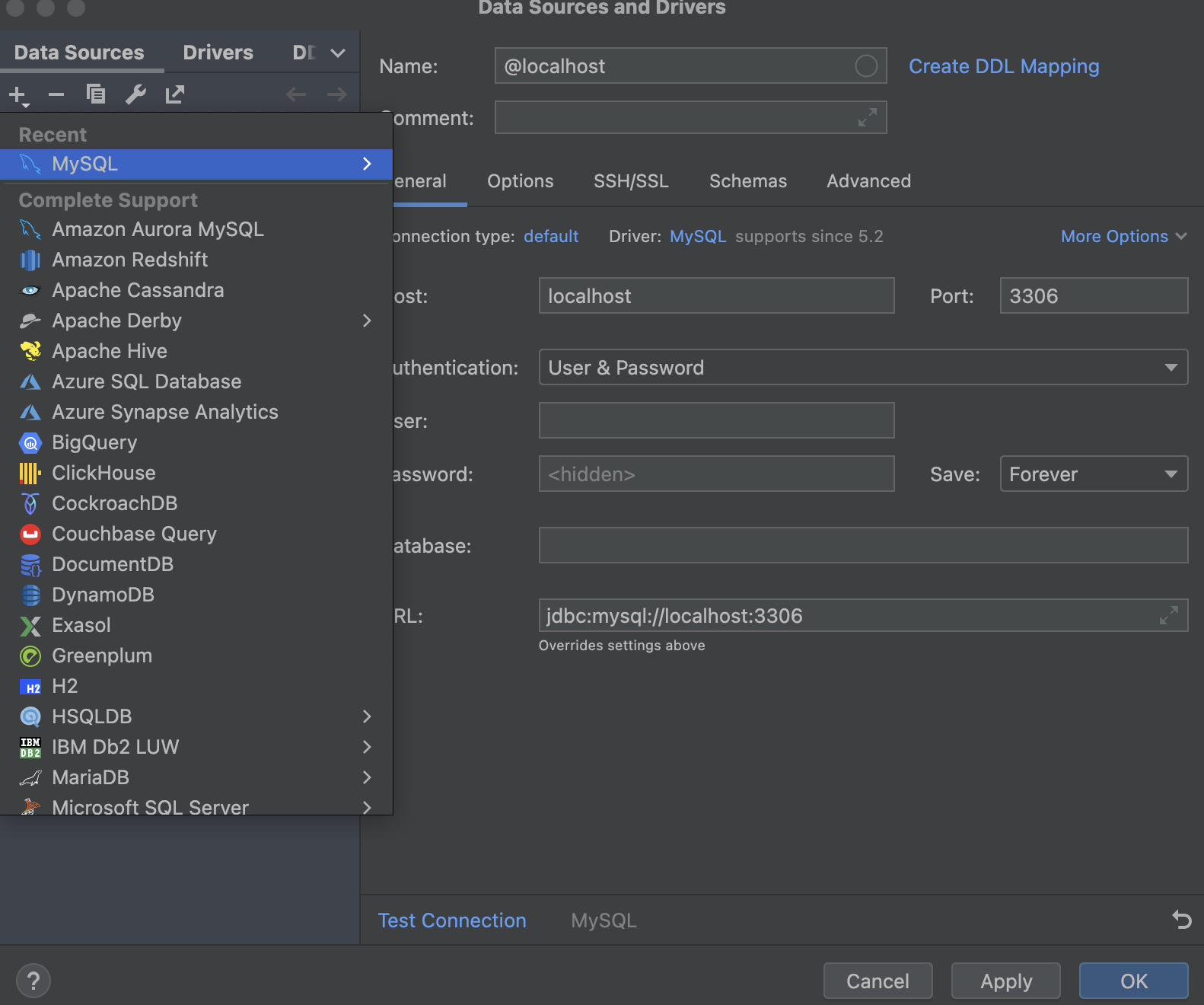Choose the color circle in Name field
1204x1005 pixels.
pyautogui.click(x=866, y=66)
